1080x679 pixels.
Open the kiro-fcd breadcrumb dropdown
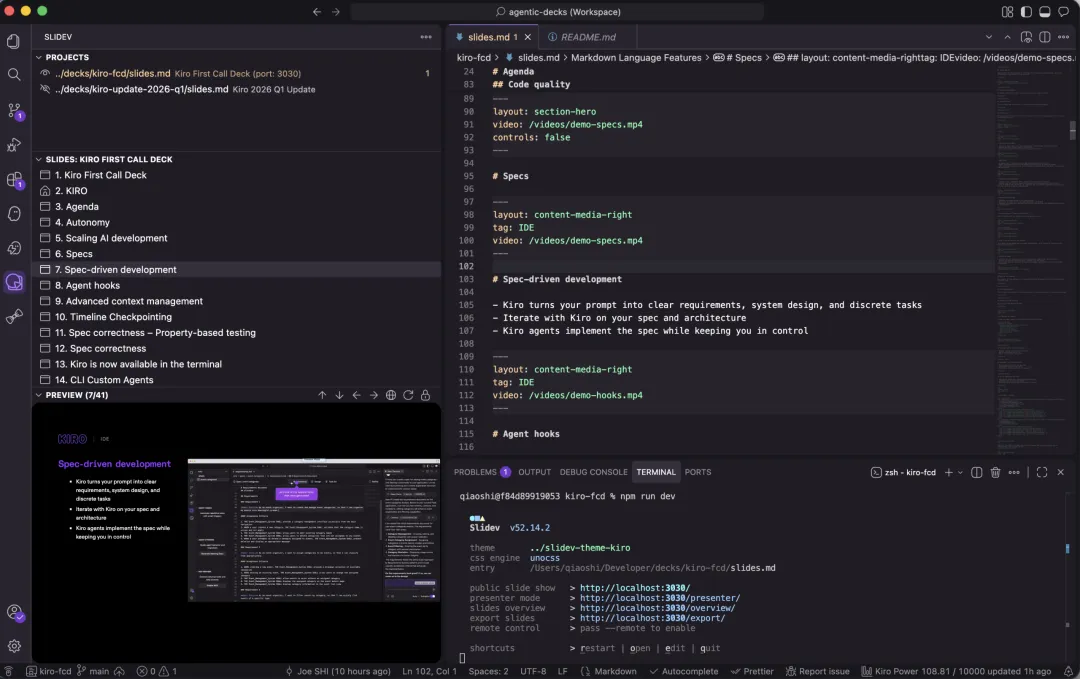pyautogui.click(x=474, y=58)
